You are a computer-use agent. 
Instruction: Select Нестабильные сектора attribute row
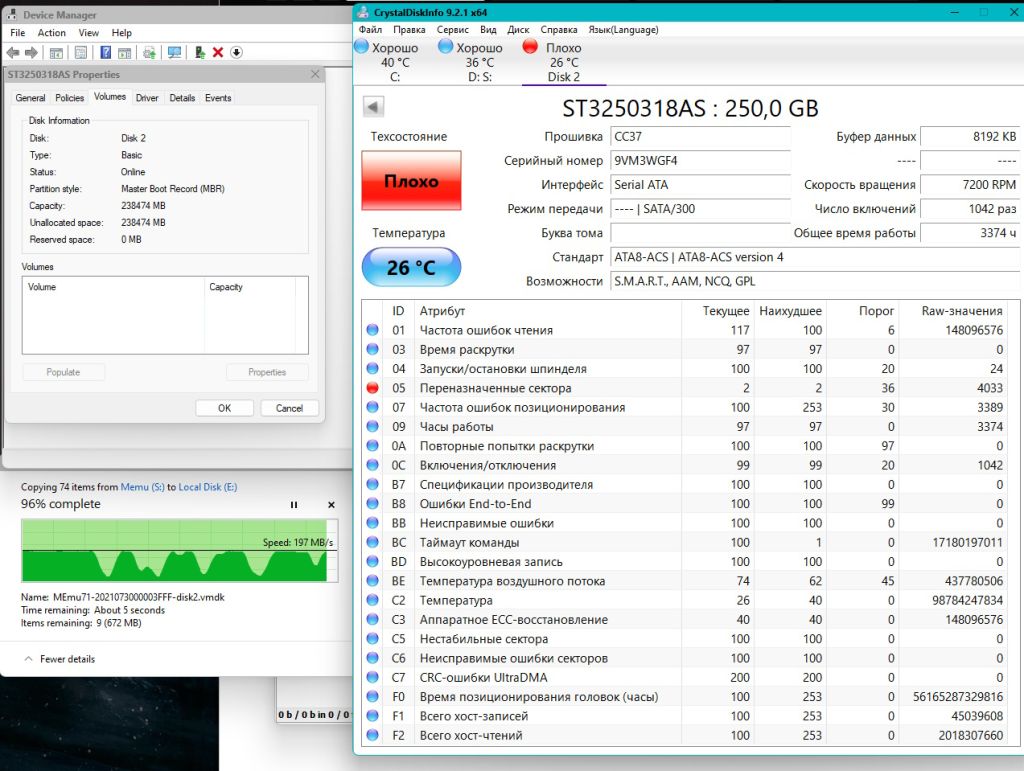(x=684, y=638)
